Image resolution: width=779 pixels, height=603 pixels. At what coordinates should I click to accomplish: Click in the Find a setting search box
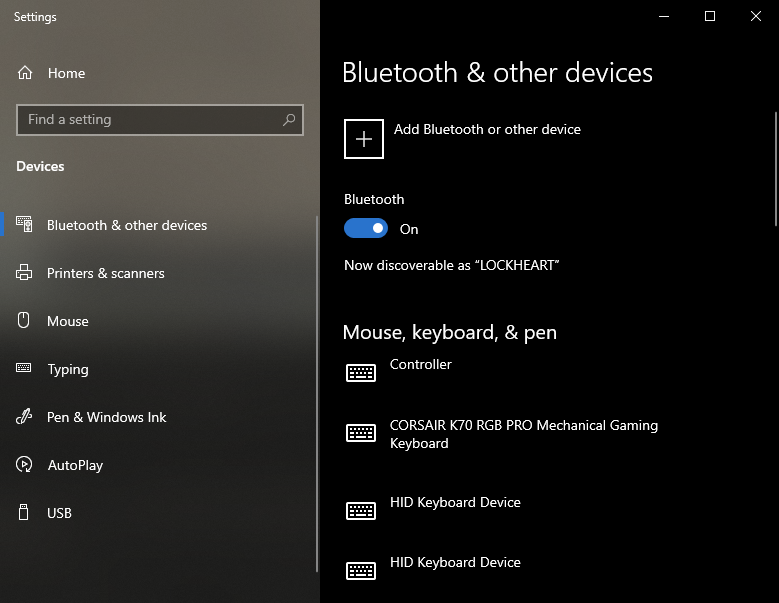coord(159,120)
